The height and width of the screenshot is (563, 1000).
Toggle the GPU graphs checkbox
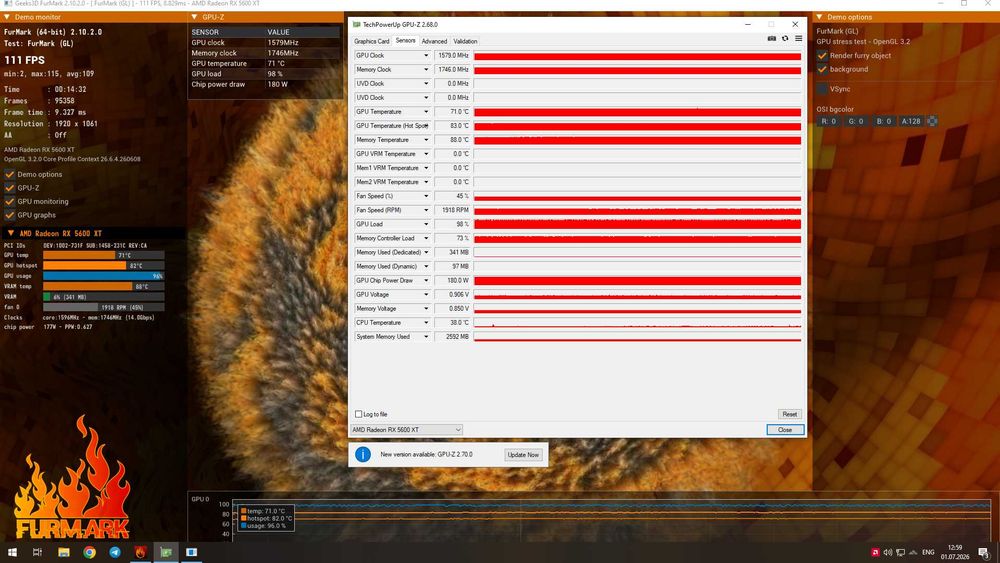pyautogui.click(x=10, y=215)
